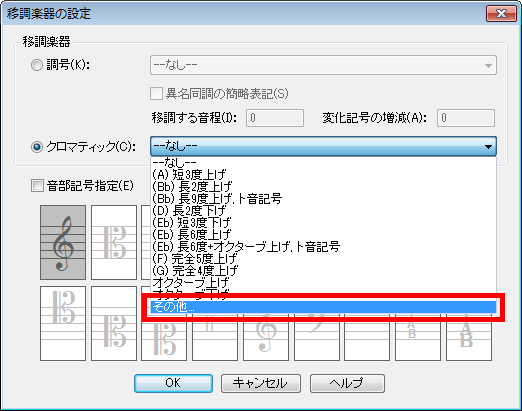This screenshot has width=522, height=411.
Task: Choose (G) 完全4度上げ from the list
Action: (323, 271)
